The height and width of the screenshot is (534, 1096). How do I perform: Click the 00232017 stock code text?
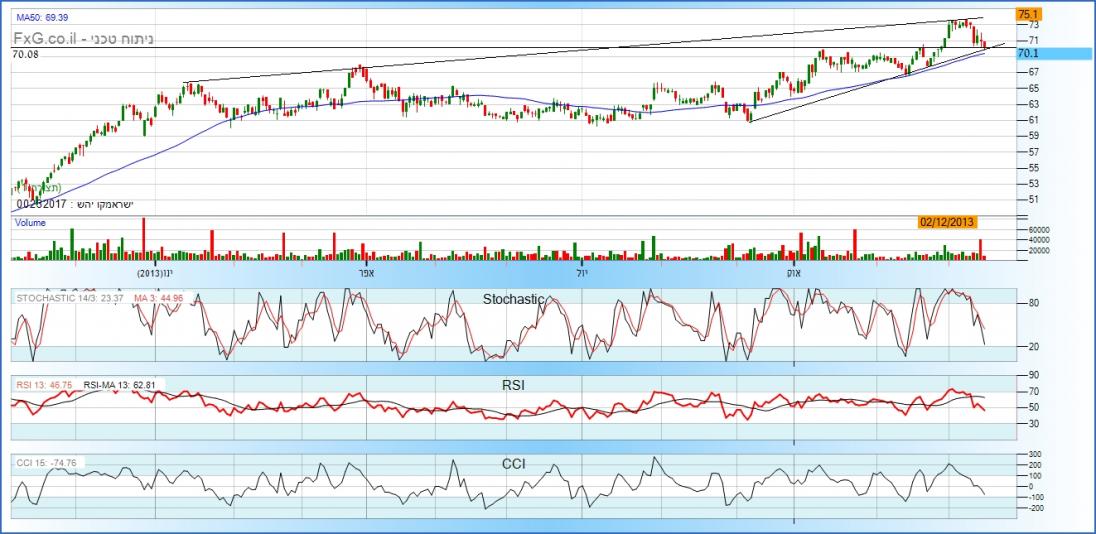pyautogui.click(x=41, y=204)
